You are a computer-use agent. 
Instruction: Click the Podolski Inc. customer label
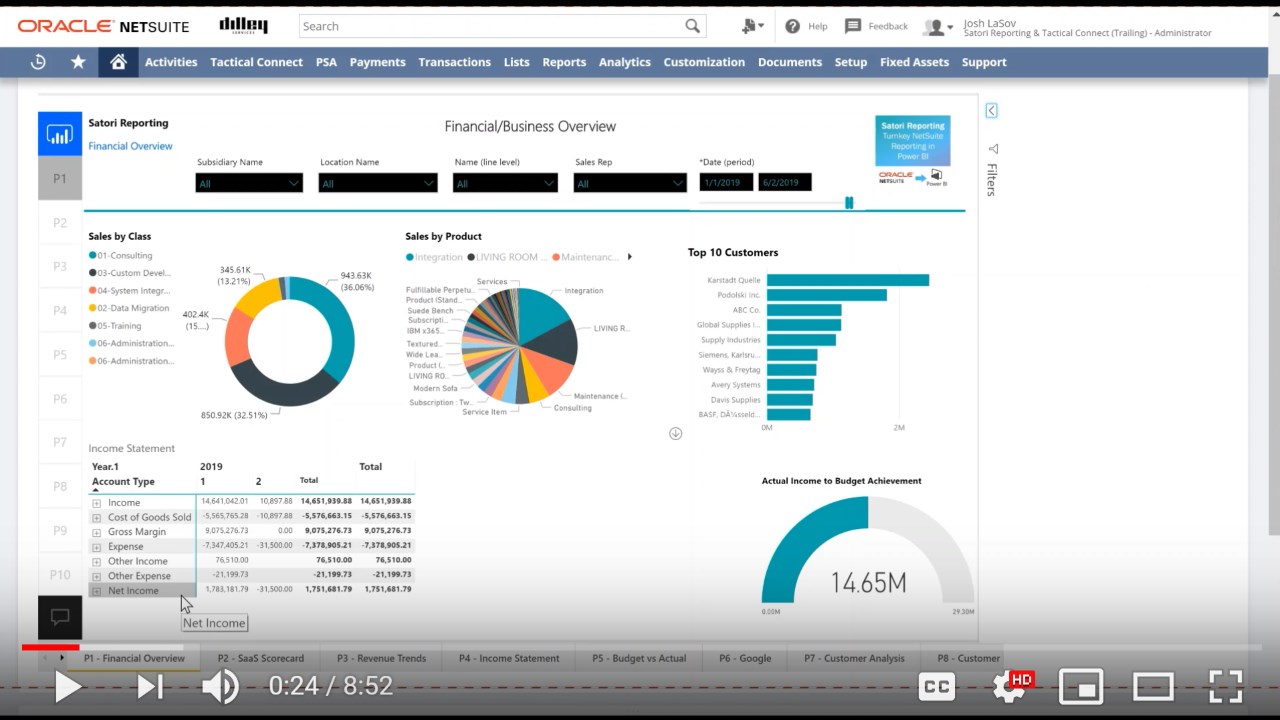739,295
